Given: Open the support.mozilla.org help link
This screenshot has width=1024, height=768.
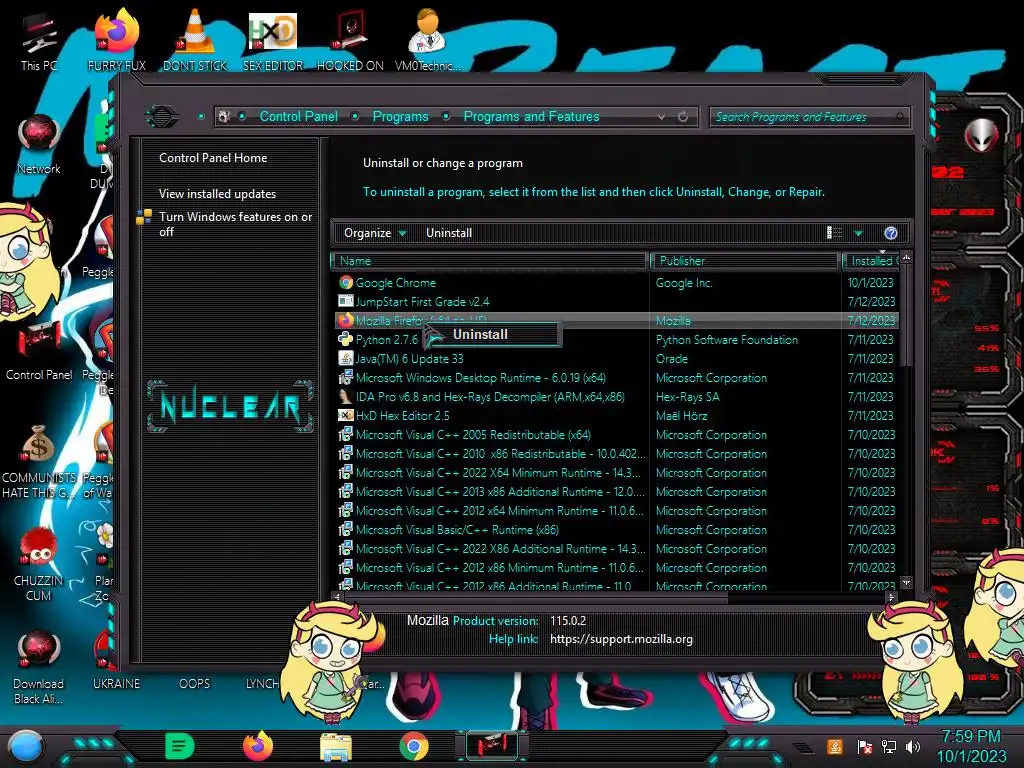Looking at the screenshot, I should point(621,639).
